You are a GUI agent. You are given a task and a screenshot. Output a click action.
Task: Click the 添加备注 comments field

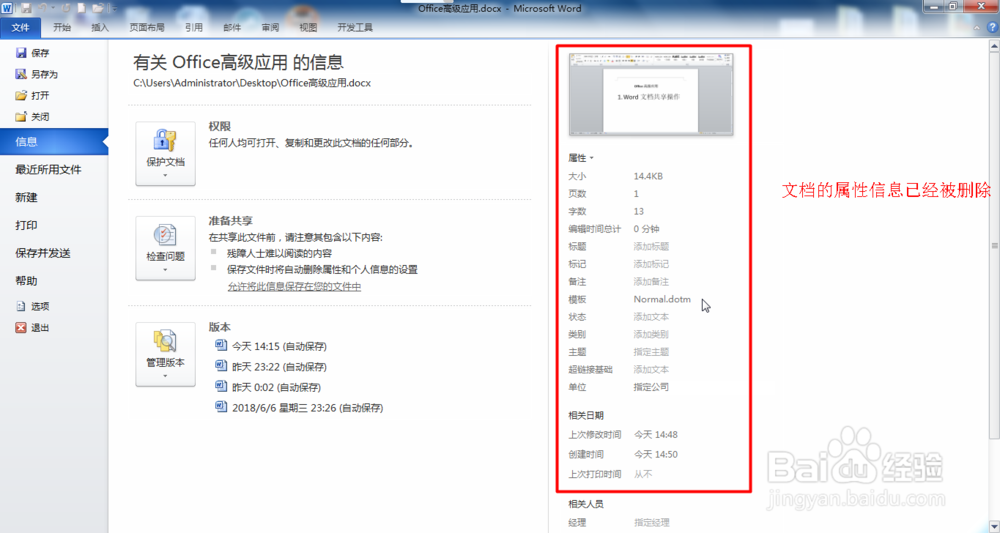click(651, 282)
